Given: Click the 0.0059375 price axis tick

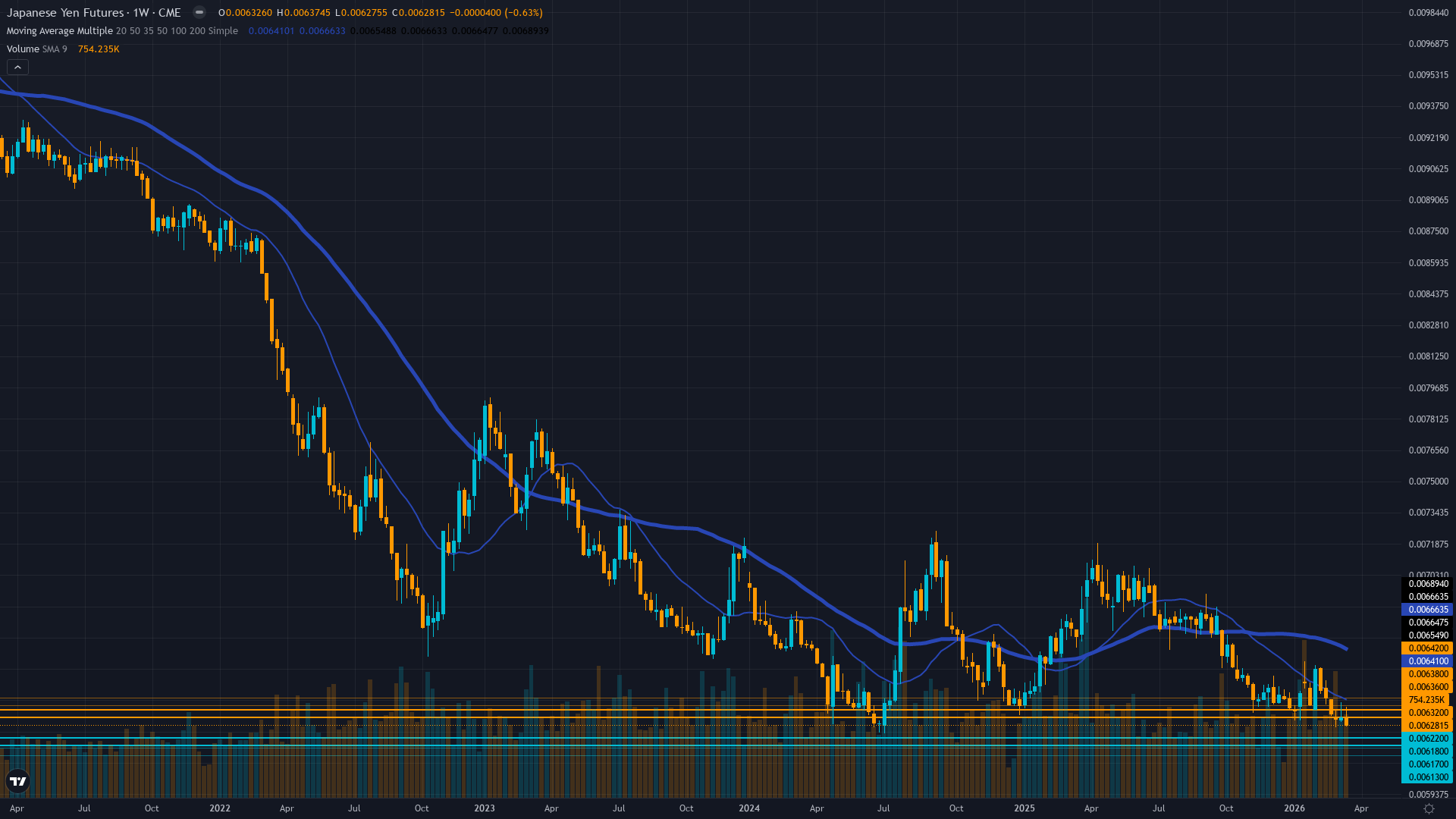Looking at the screenshot, I should 1428,795.
